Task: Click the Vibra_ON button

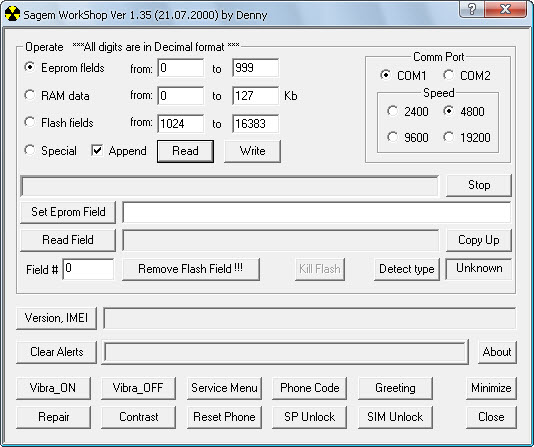Action: 53,388
